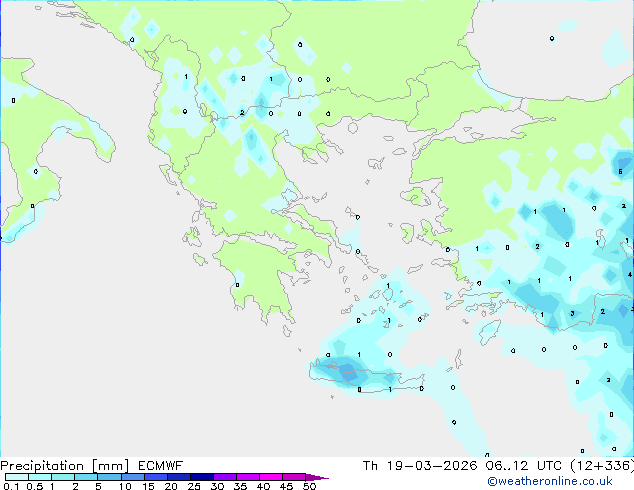Click the 'ECMWF' model label
634x490 pixels.
(x=161, y=466)
